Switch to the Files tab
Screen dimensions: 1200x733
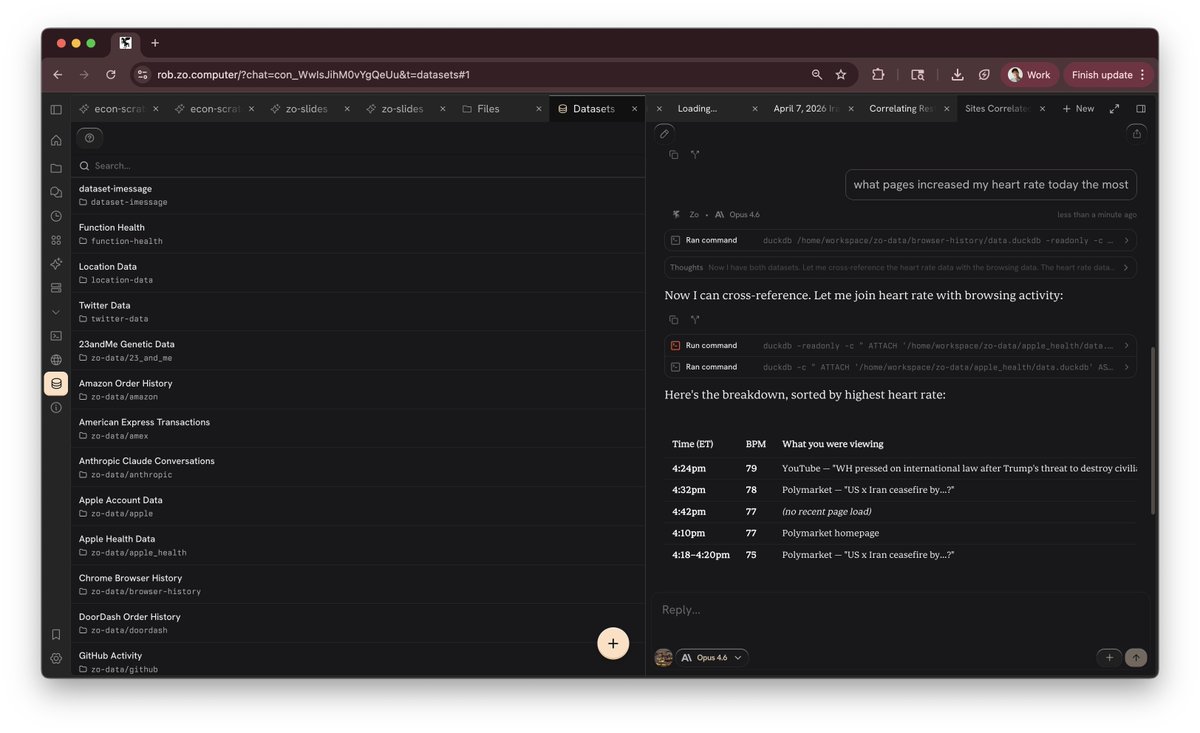point(489,109)
